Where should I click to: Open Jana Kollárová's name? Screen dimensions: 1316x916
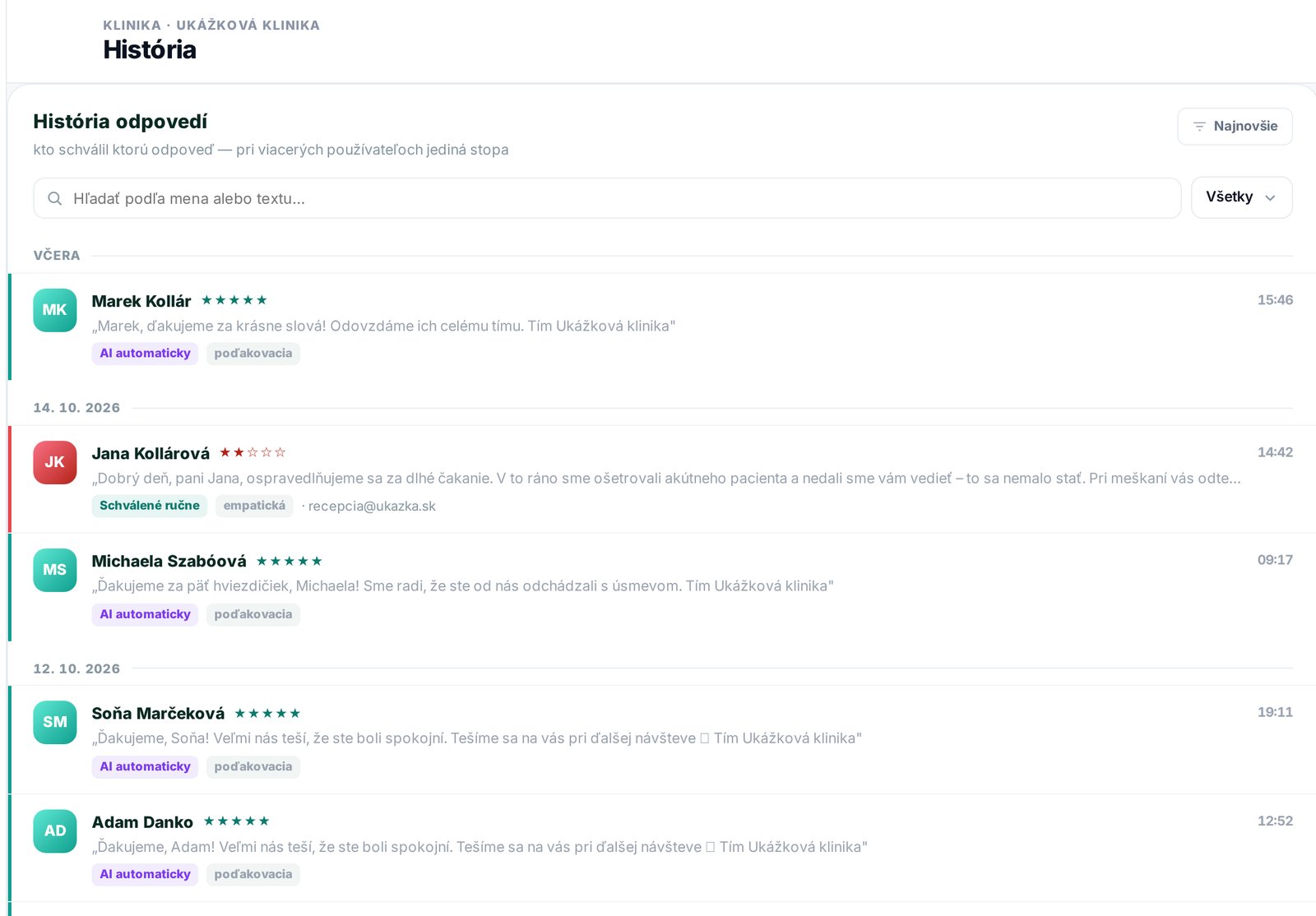point(151,453)
